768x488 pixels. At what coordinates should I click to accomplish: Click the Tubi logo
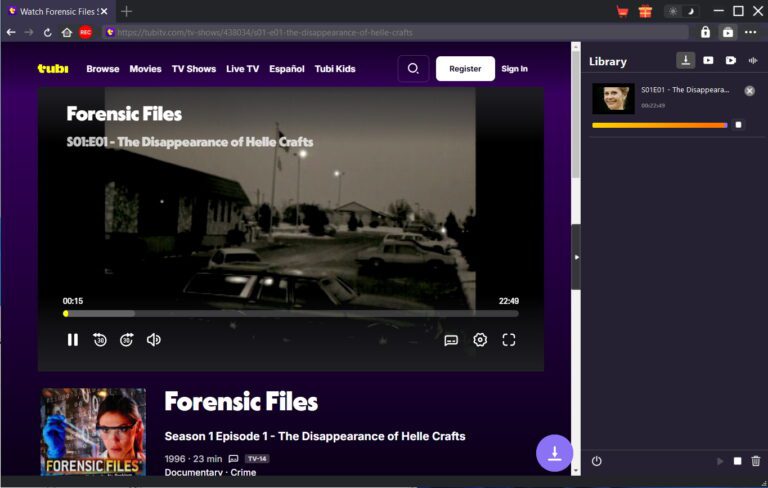click(x=53, y=69)
